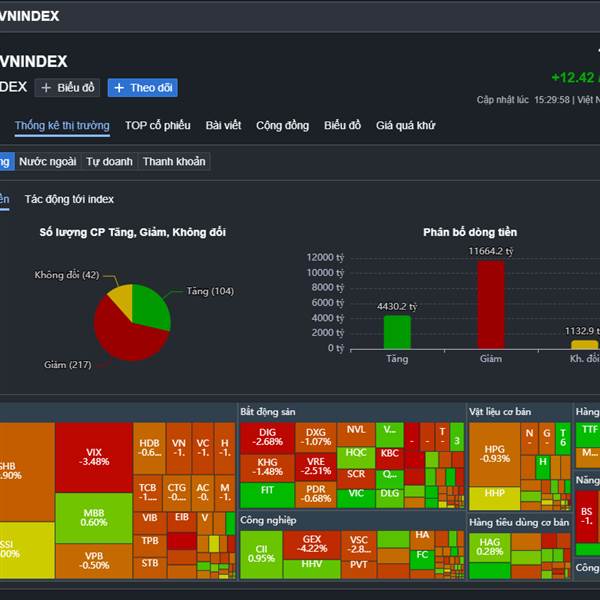The height and width of the screenshot is (600, 600).
Task: Click the green FIT heatmap tile
Action: 267,495
